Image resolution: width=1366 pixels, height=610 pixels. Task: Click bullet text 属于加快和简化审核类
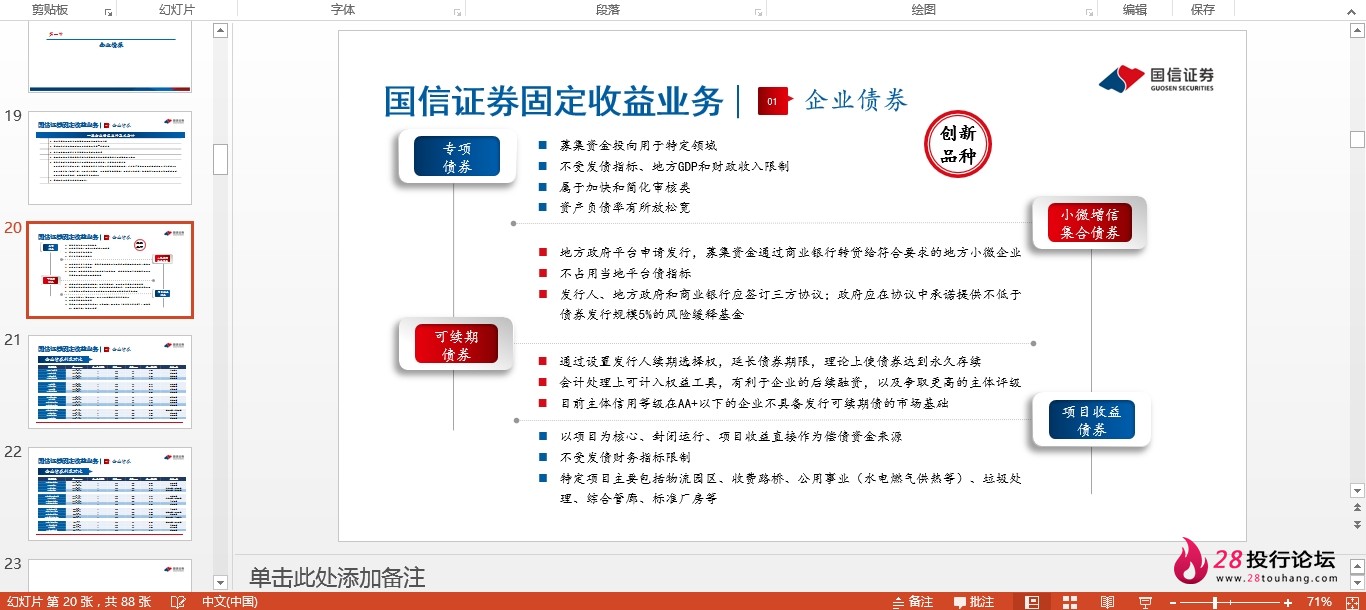(625, 187)
